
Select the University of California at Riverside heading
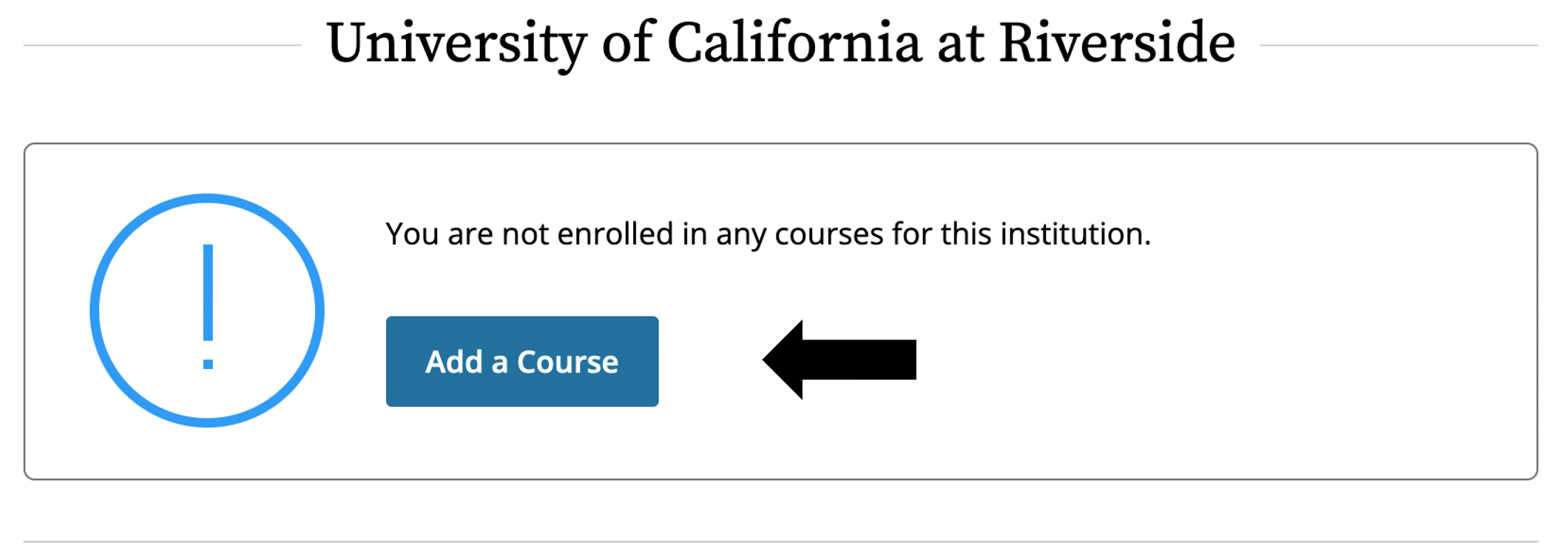pyautogui.click(x=780, y=43)
